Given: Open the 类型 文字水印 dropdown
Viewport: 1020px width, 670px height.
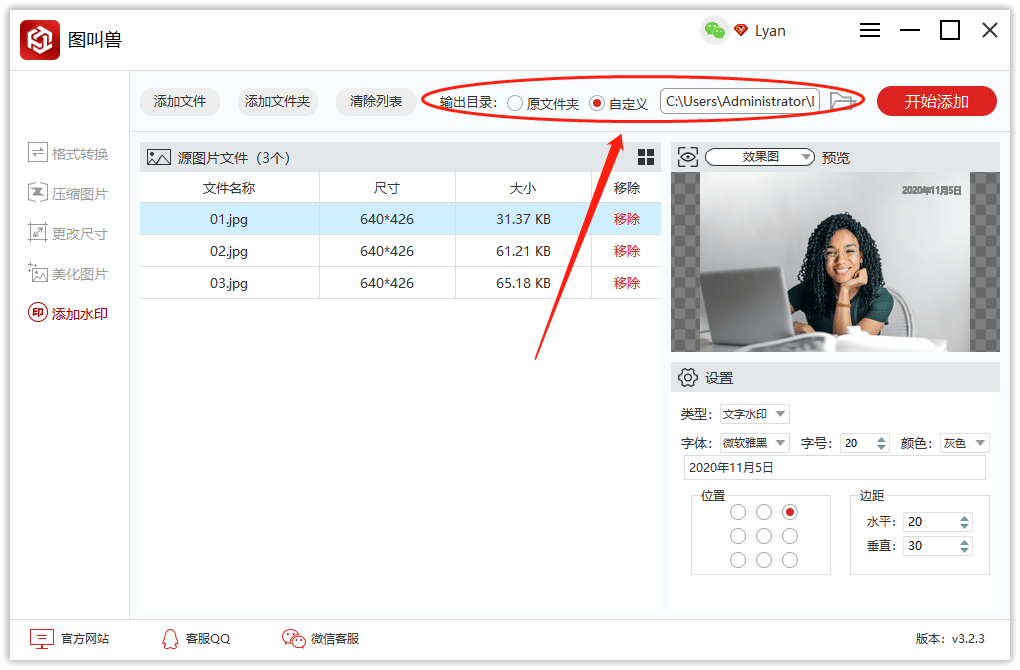Looking at the screenshot, I should point(755,414).
